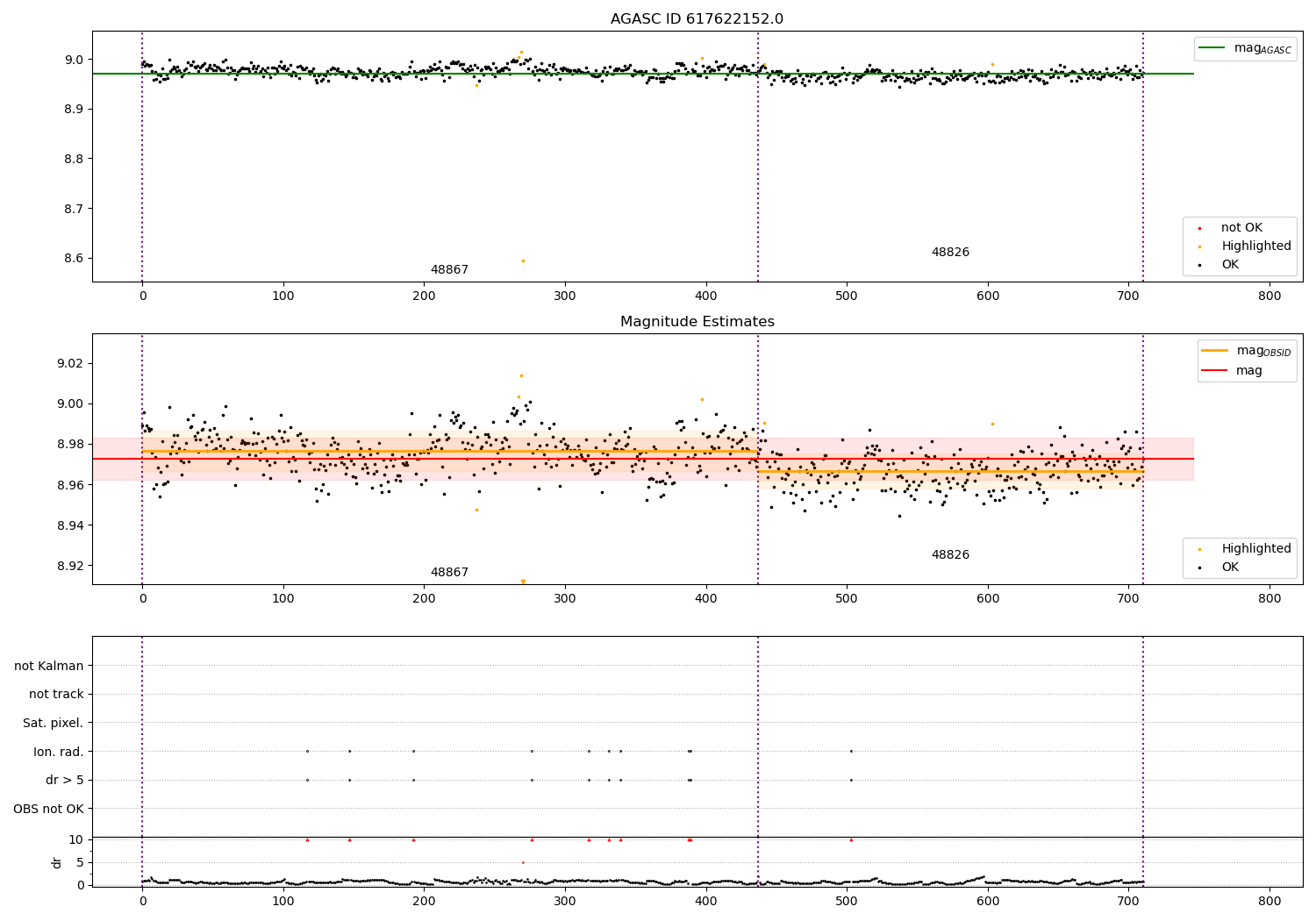Click the 8.94 y-axis tick label

point(69,525)
